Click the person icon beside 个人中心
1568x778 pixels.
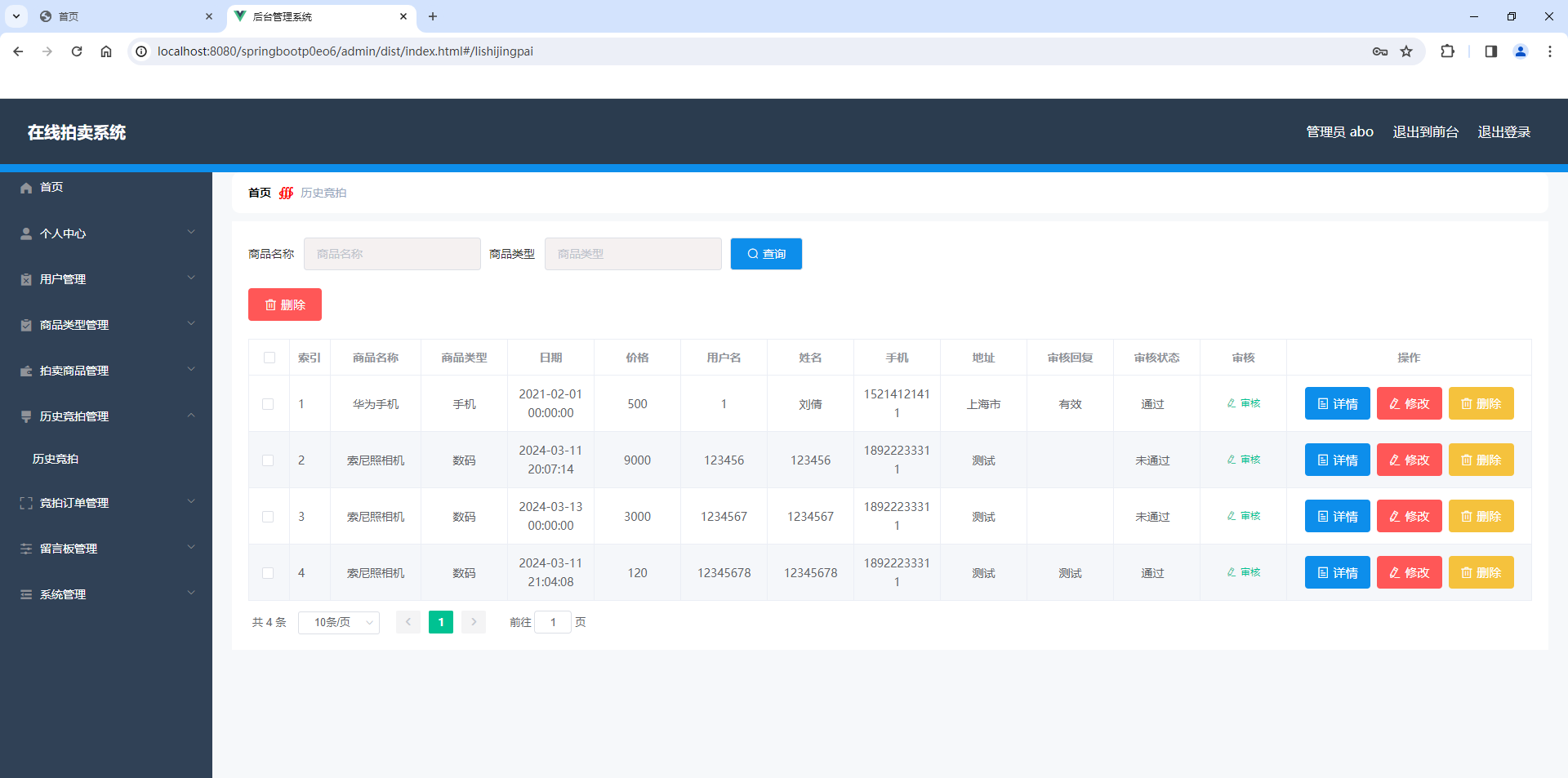tap(26, 233)
